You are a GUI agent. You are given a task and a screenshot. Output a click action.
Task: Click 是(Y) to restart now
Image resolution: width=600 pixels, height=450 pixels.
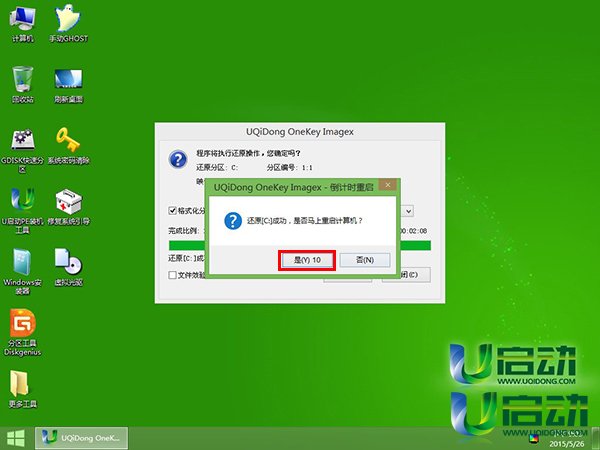point(307,260)
